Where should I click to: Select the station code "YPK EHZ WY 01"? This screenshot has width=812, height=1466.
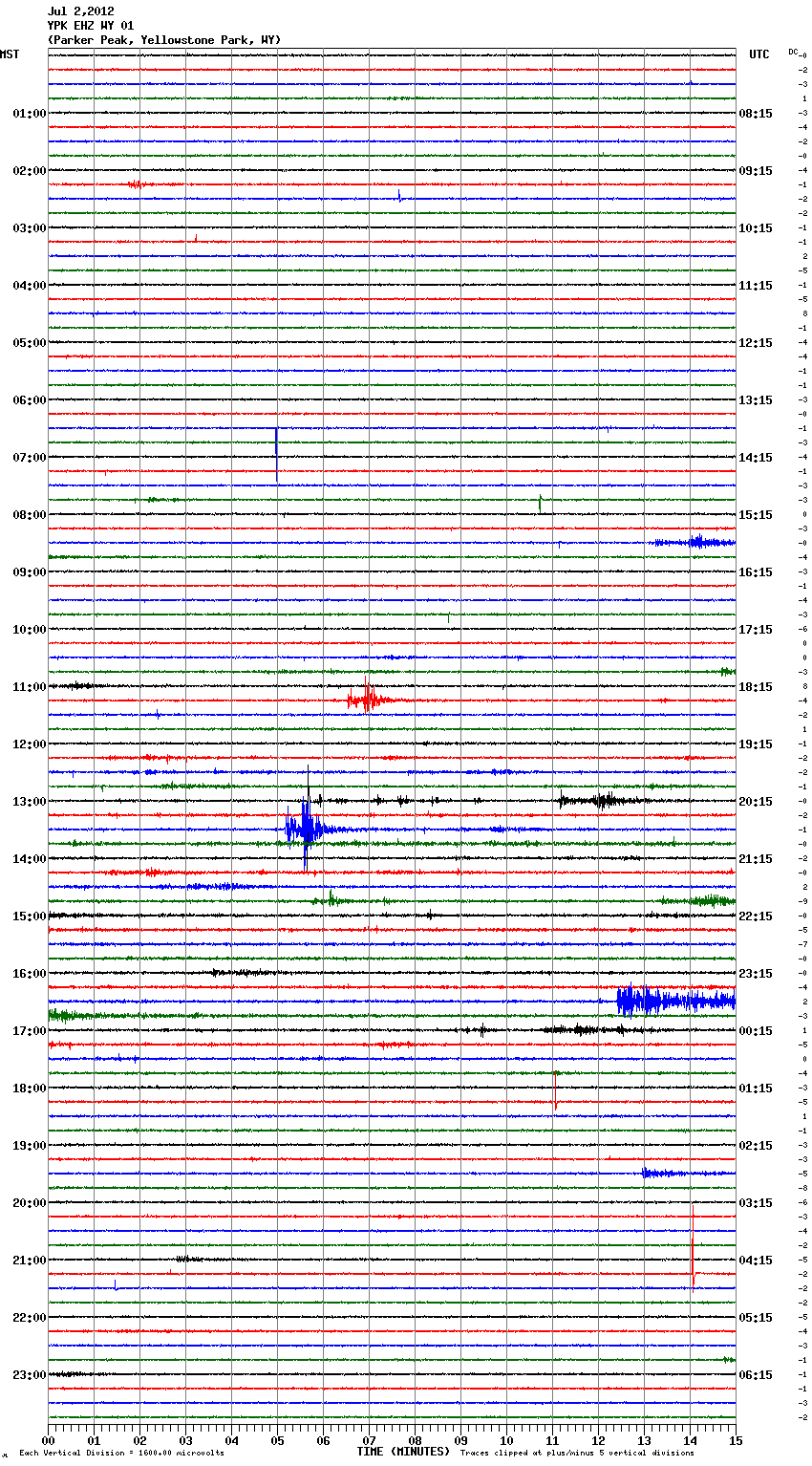pos(91,26)
